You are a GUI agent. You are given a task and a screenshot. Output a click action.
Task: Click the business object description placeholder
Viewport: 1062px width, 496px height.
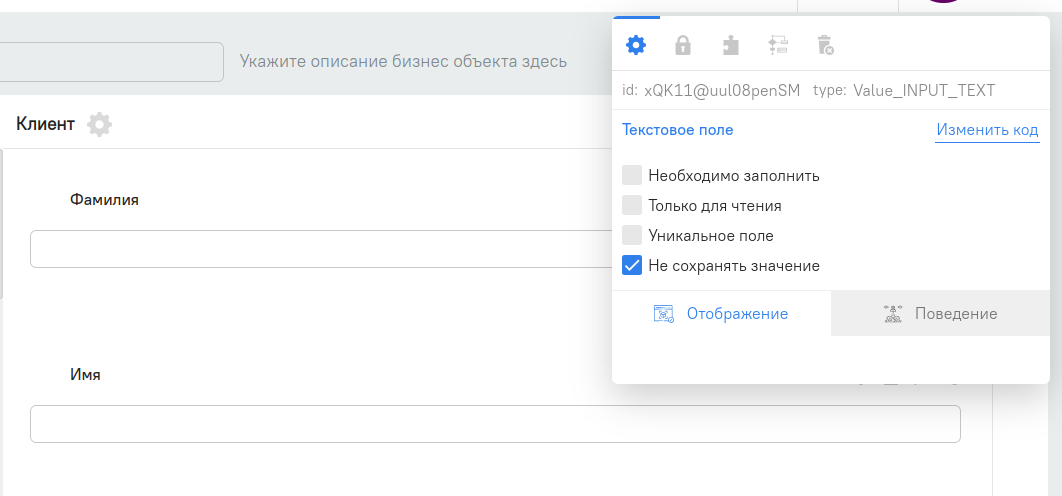(x=403, y=62)
